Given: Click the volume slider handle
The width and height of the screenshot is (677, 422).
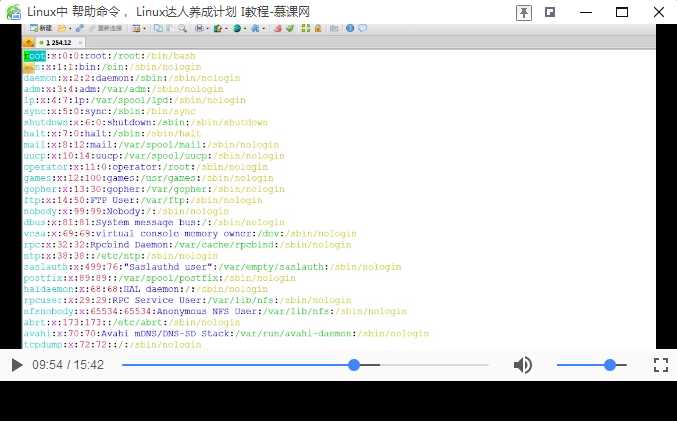Looking at the screenshot, I should pyautogui.click(x=610, y=365).
